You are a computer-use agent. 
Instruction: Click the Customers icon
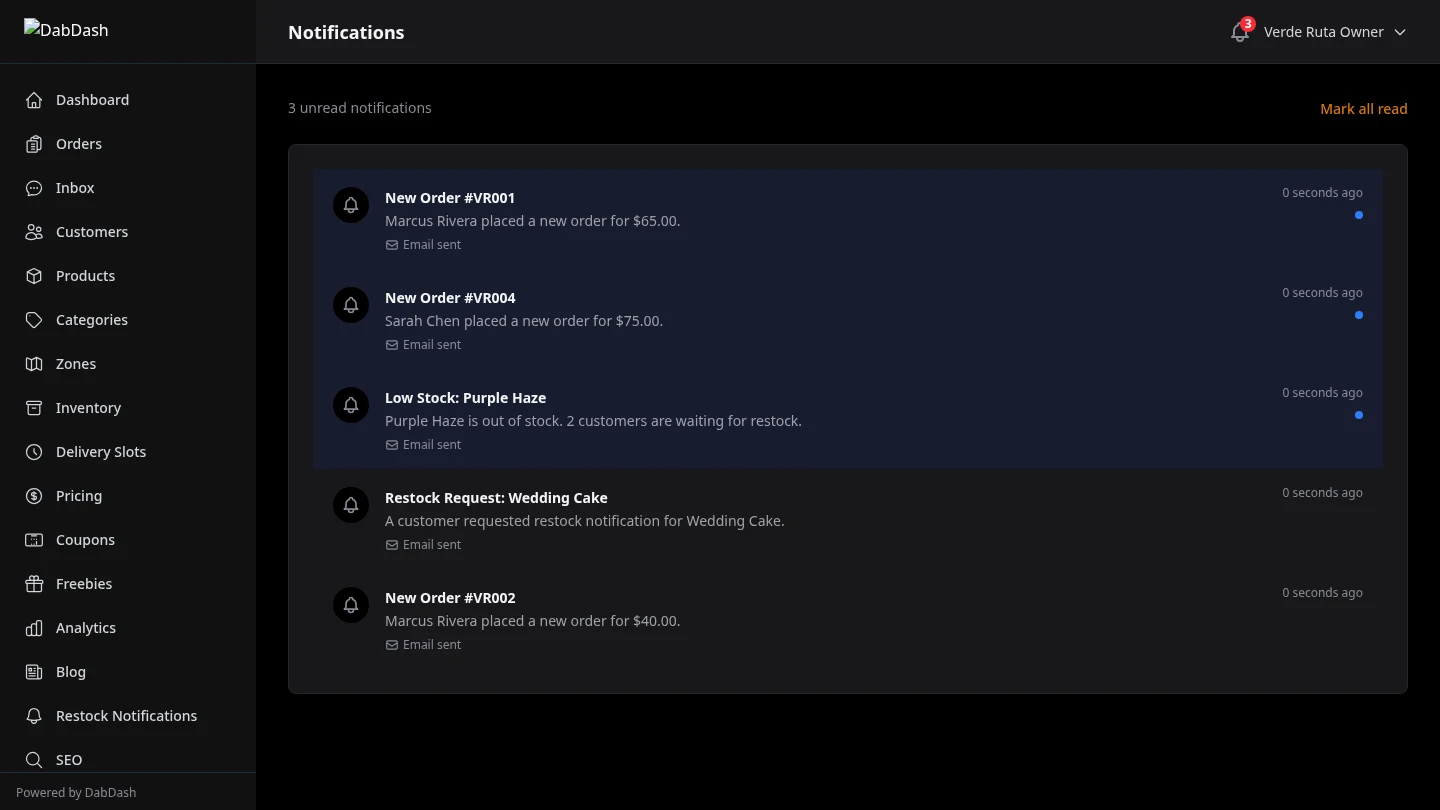pyautogui.click(x=33, y=232)
